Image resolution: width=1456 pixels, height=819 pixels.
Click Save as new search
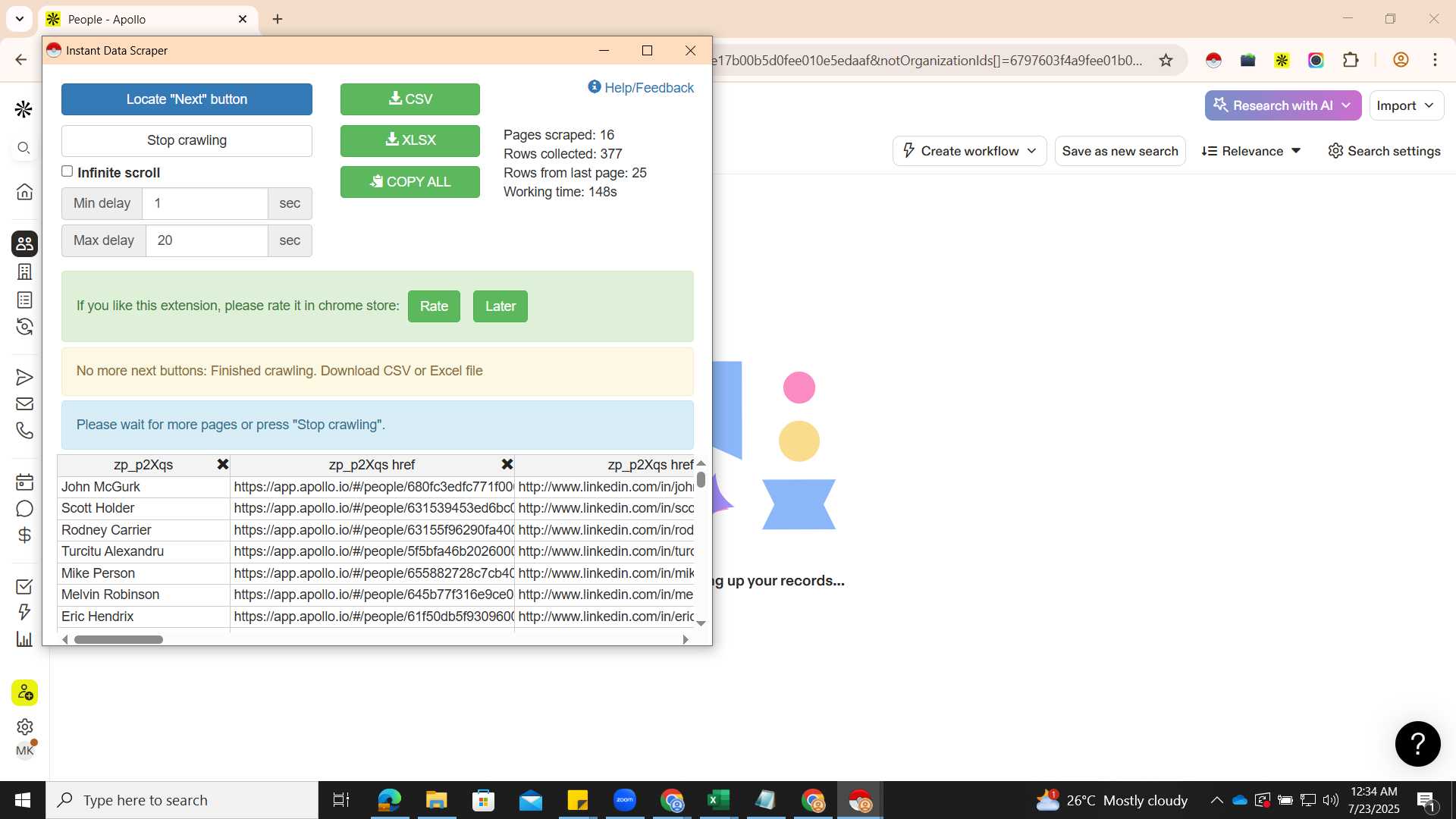coord(1120,151)
